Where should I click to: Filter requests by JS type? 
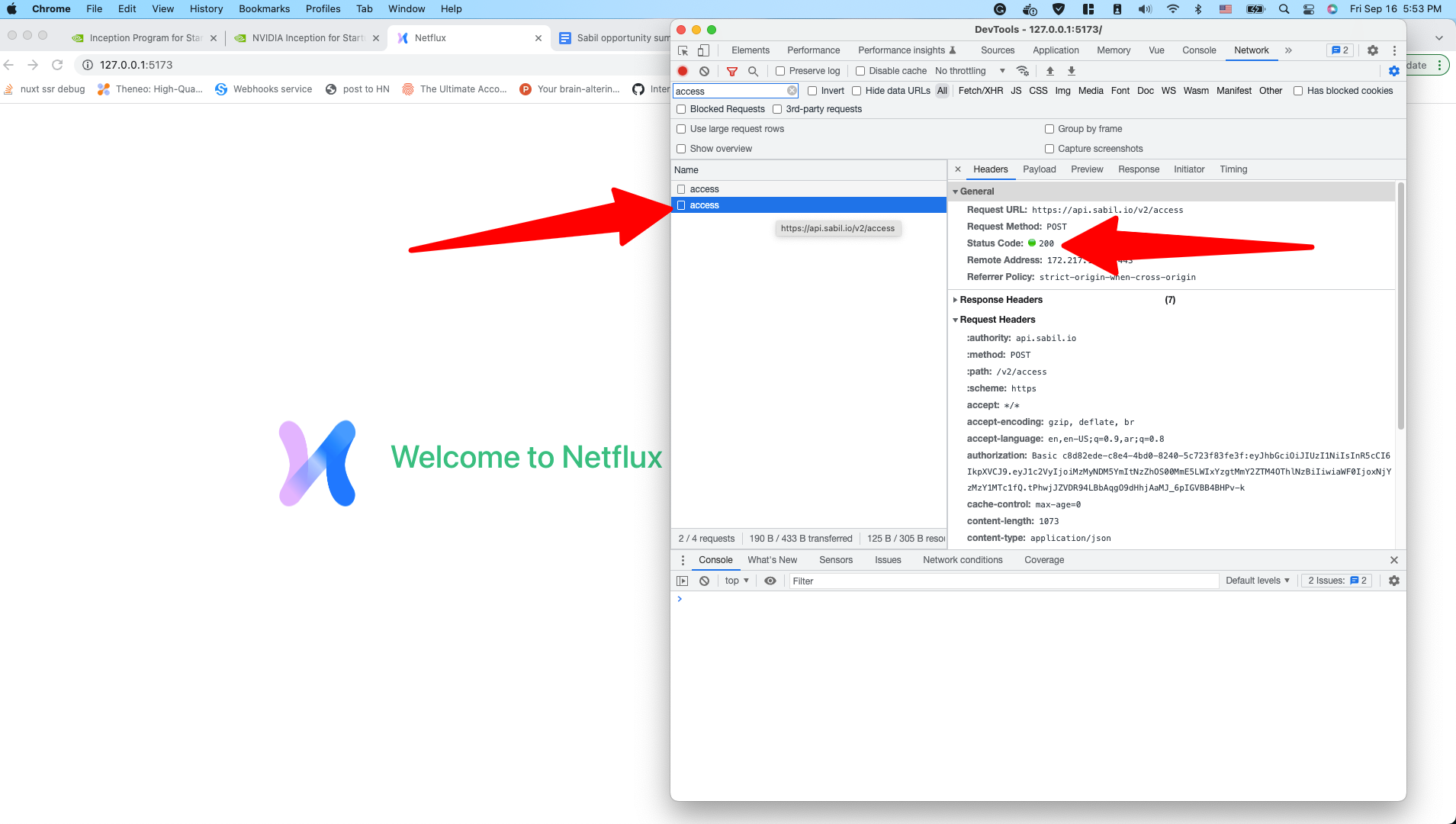tap(1016, 91)
